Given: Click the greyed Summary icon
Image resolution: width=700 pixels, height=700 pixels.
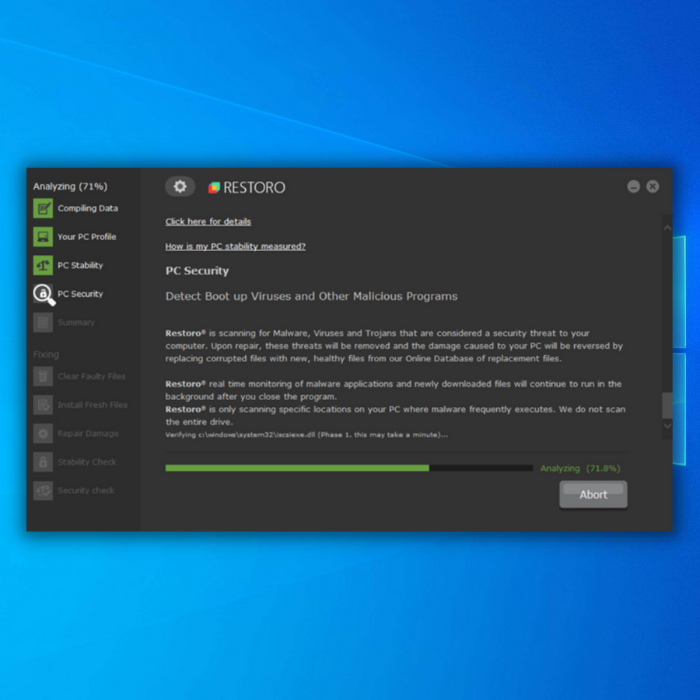Looking at the screenshot, I should 43,323.
